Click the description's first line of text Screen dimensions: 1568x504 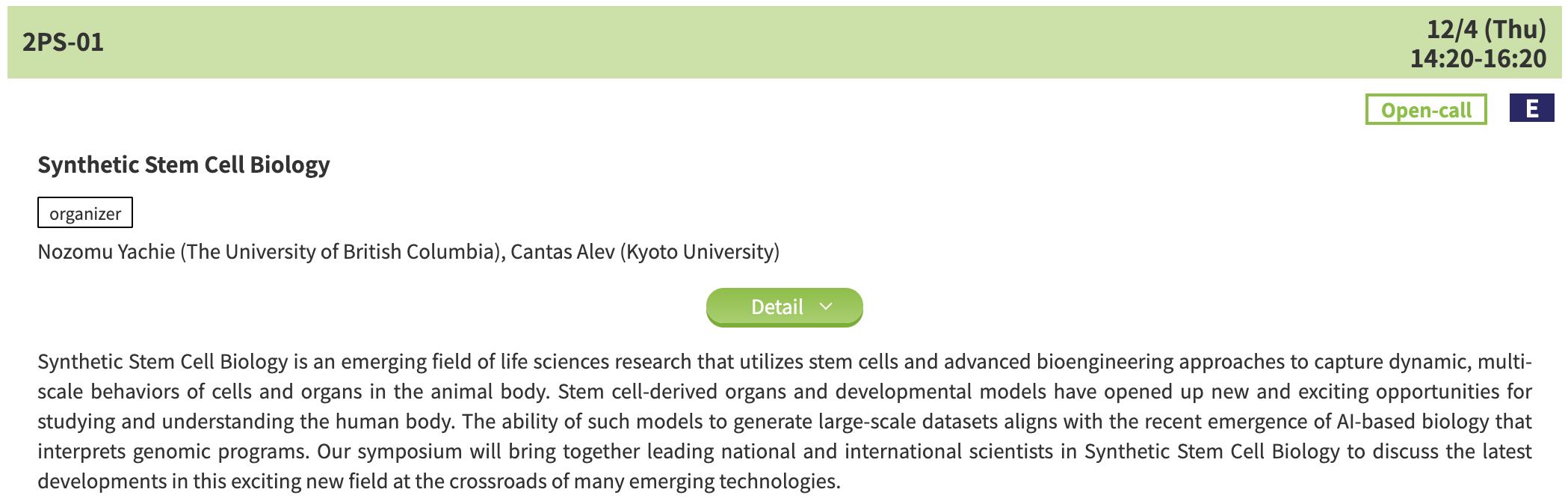tap(784, 362)
